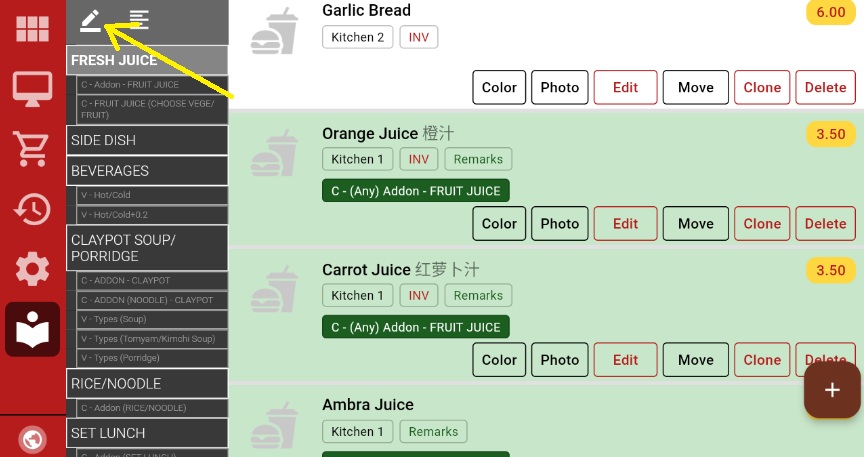Screen dimensions: 864x457
Task: Click the globe language icon
Action: tap(33, 439)
